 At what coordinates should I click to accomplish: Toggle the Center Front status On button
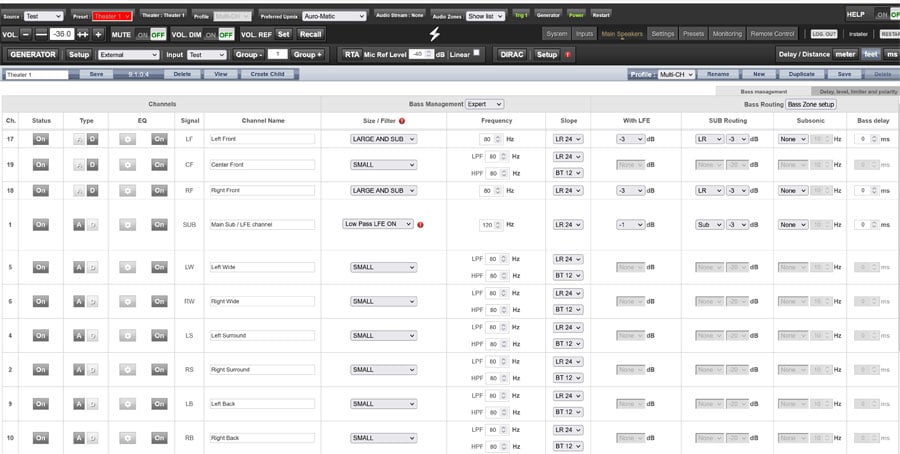pyautogui.click(x=41, y=164)
